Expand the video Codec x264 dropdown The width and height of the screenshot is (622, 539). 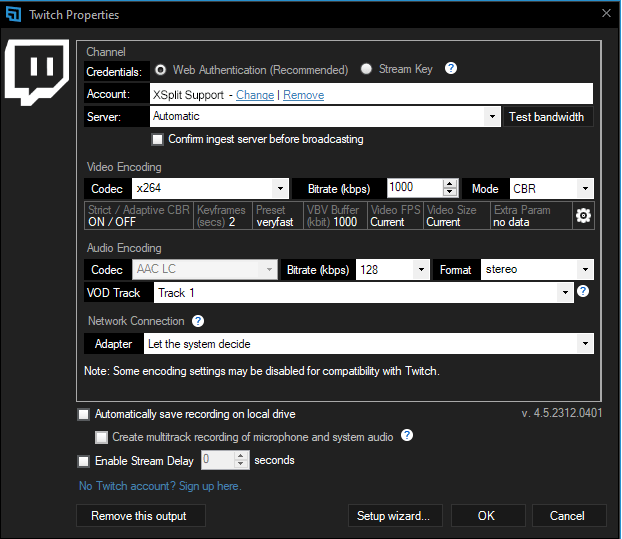(210, 188)
